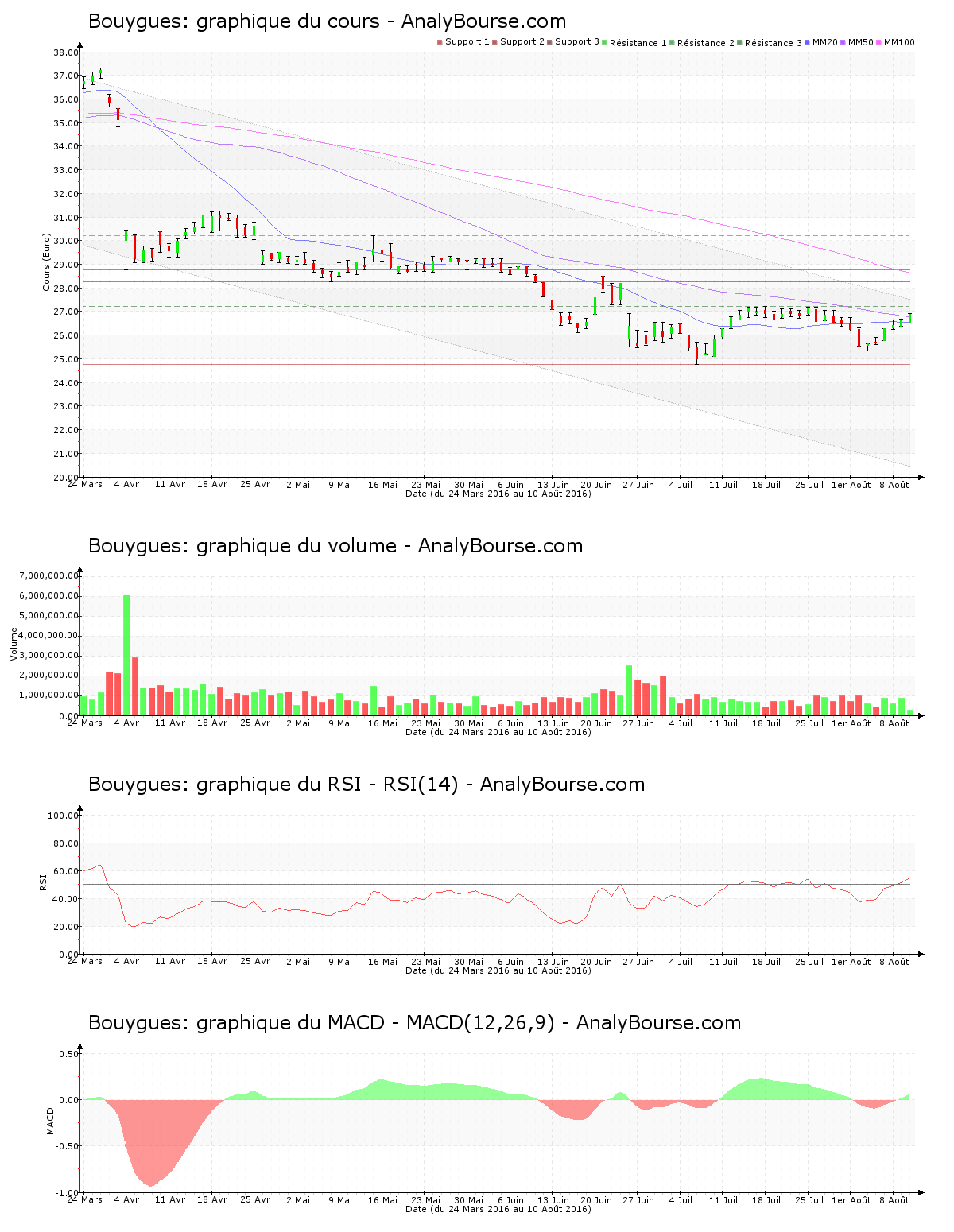Click the '100.00' RSI axis label
Screen dimensions: 954x1232
(x=63, y=816)
